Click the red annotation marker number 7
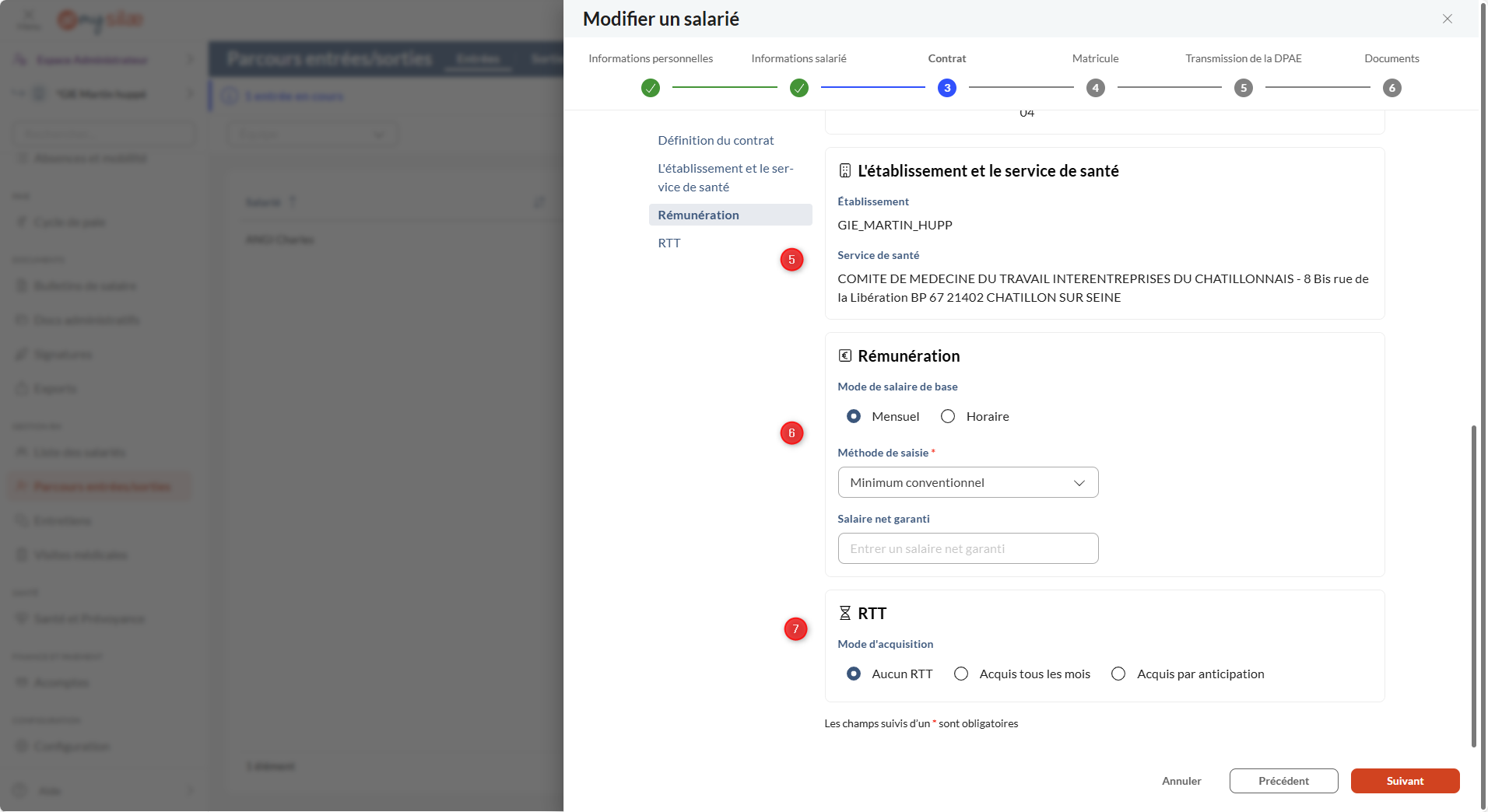Screen dimensions: 1488x812 (x=795, y=629)
